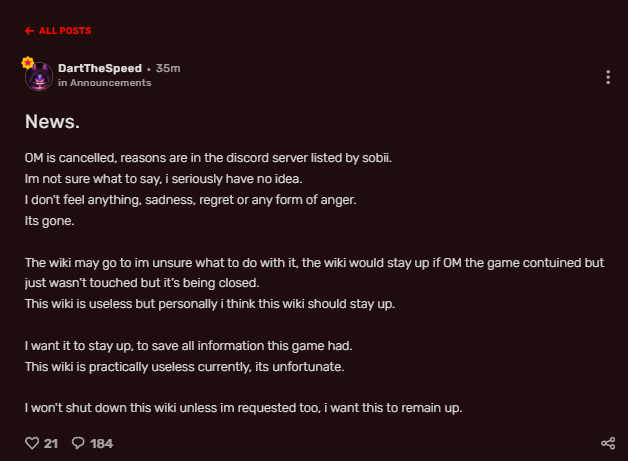Click the 35m post timestamp
The width and height of the screenshot is (628, 461).
pyautogui.click(x=168, y=68)
